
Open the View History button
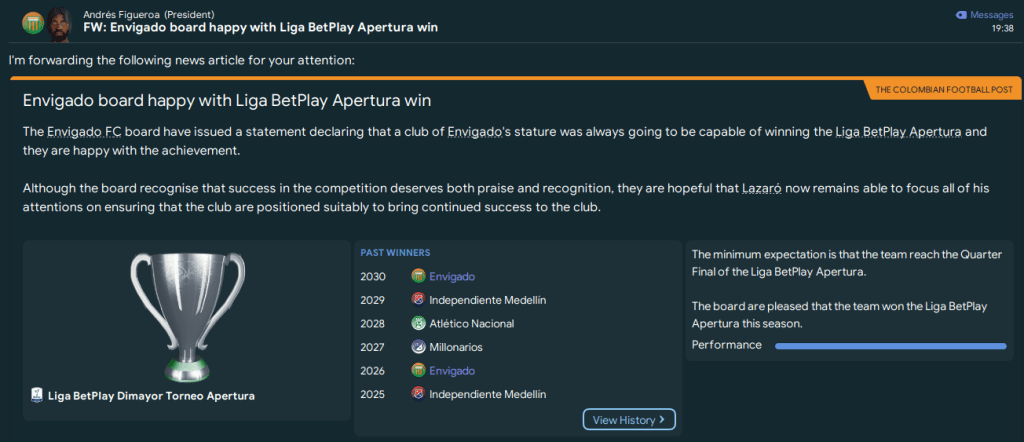629,420
